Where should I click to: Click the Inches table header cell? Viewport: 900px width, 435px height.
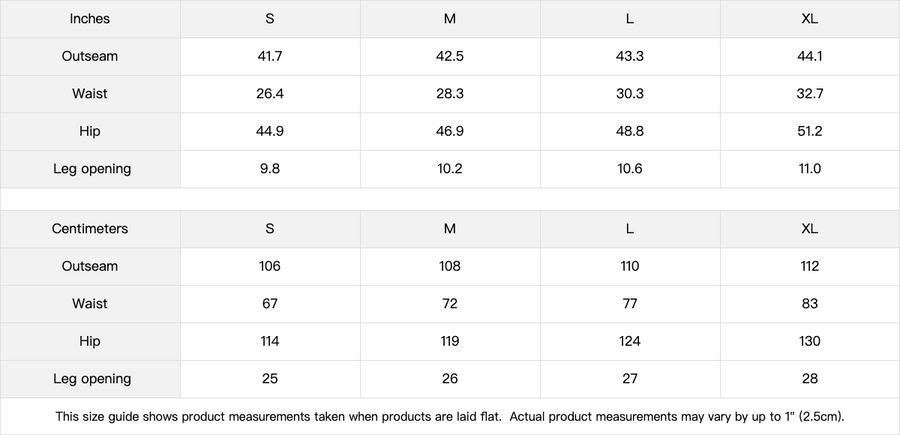click(90, 19)
